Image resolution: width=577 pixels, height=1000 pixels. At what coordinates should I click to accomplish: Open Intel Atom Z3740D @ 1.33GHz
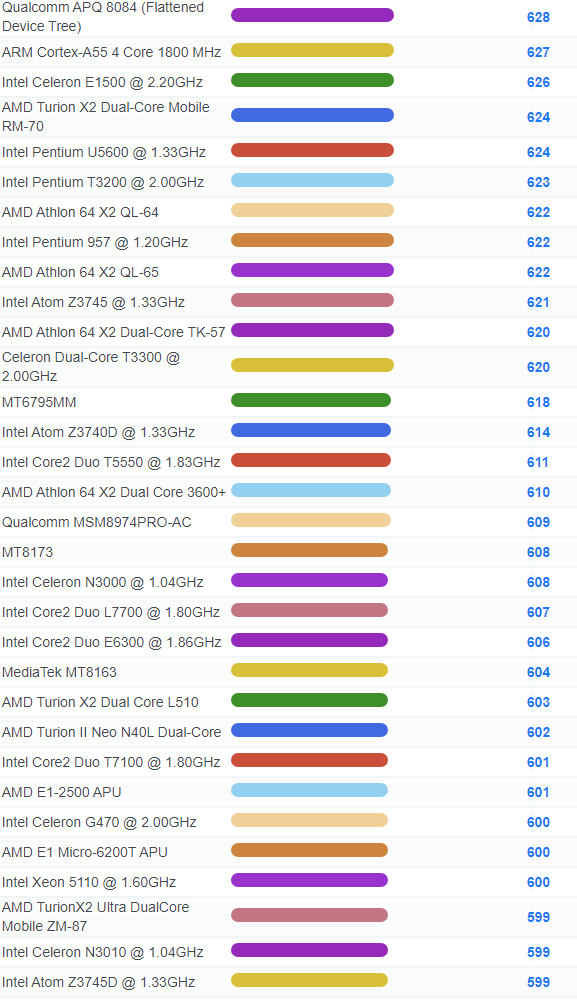click(98, 432)
